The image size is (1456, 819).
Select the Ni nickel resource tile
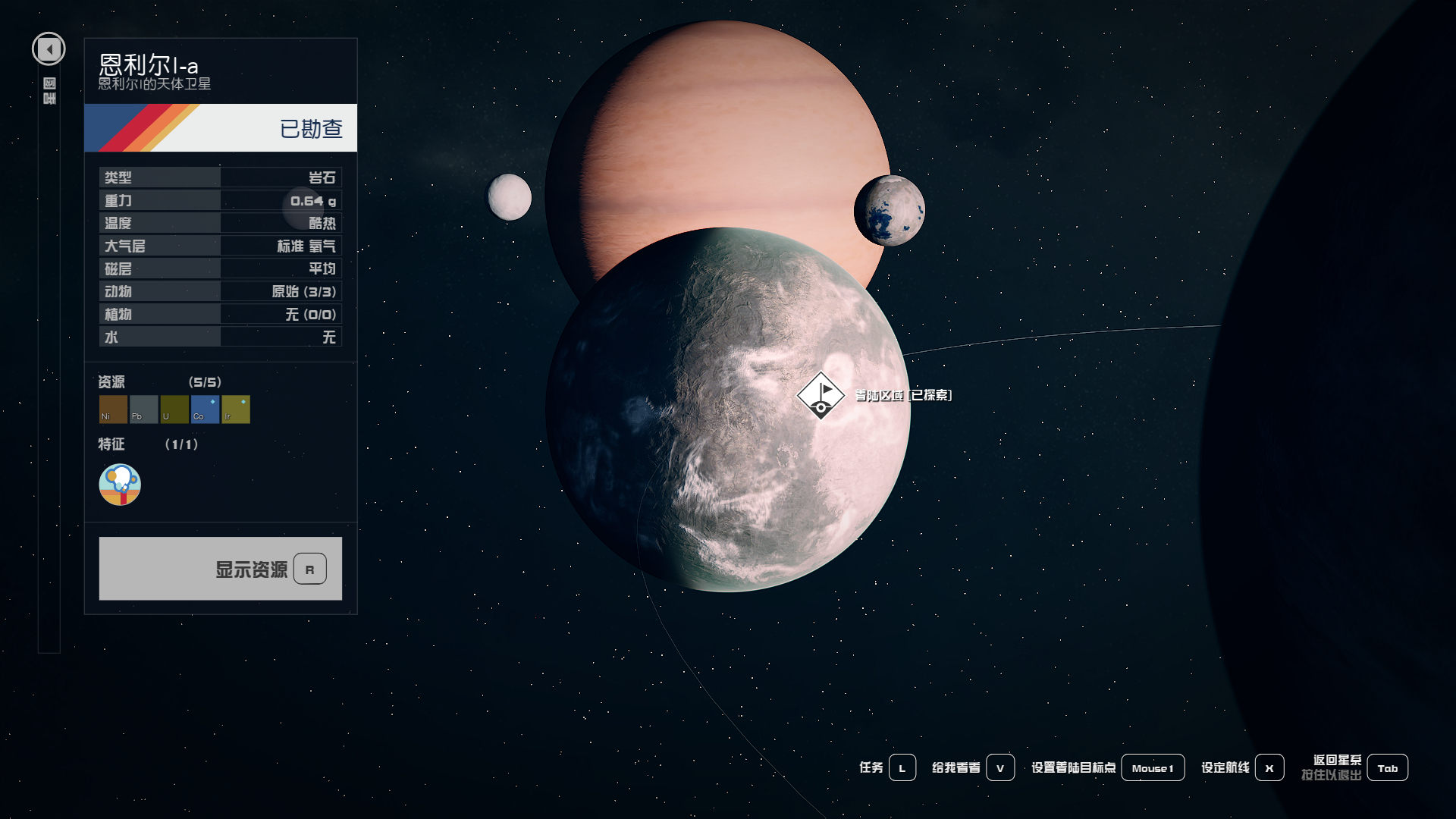113,409
